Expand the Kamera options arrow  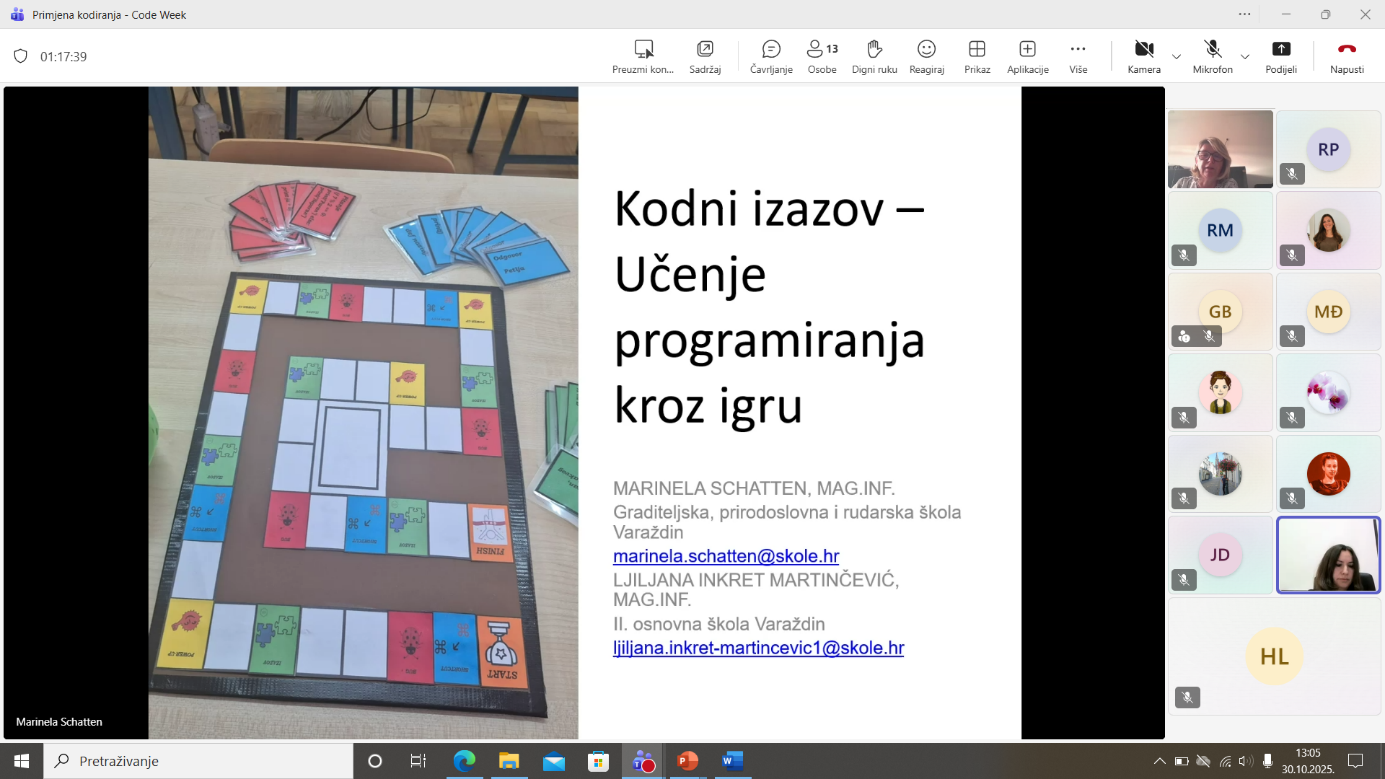[1177, 57]
